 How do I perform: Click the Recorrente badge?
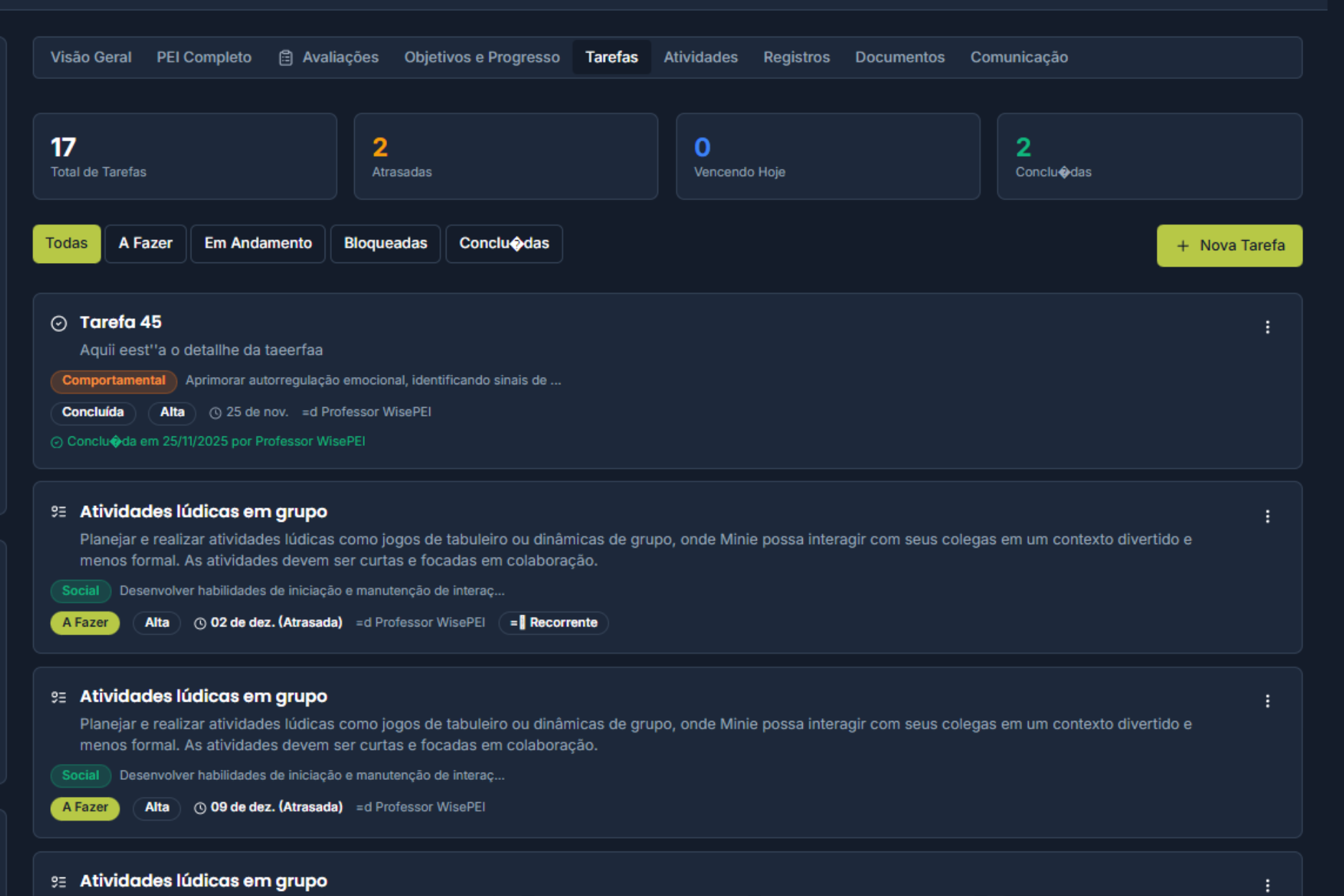point(553,623)
